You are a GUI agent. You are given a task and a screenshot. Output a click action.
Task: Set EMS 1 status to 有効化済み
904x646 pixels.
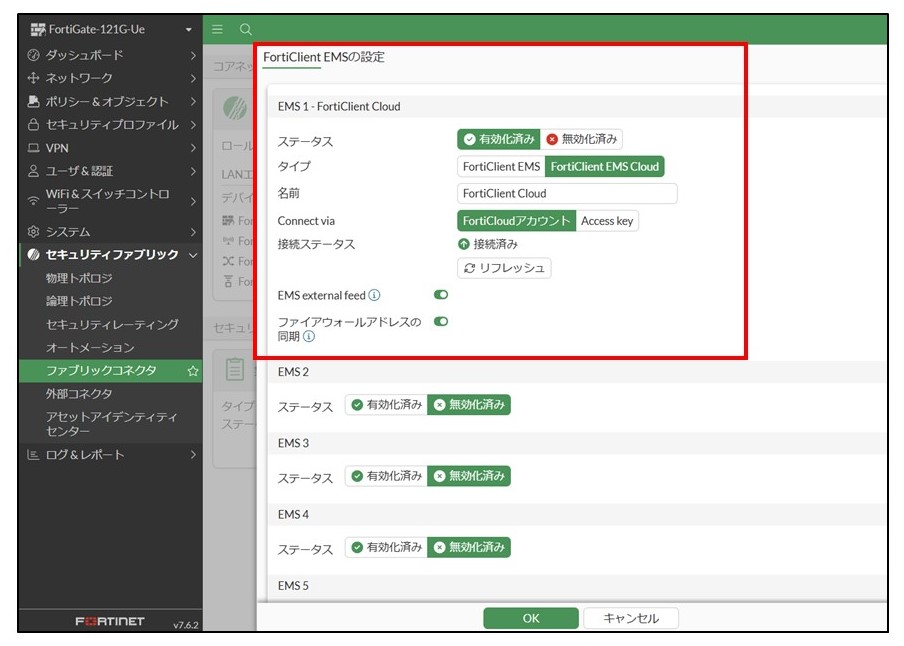point(499,139)
